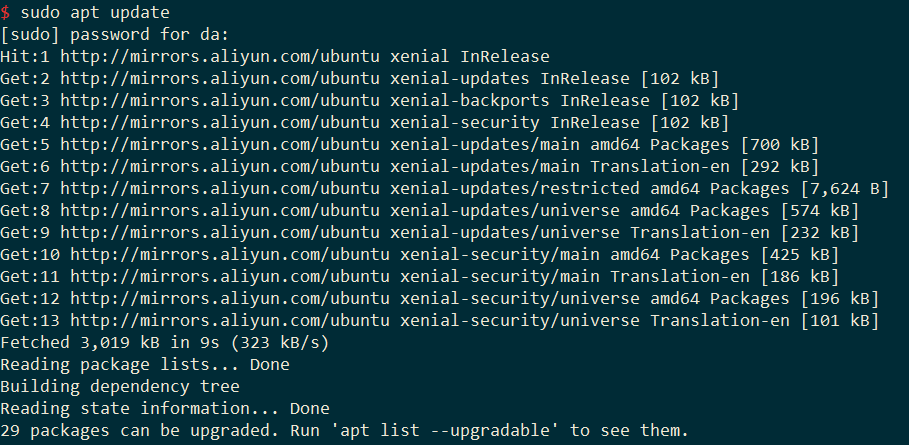The image size is (909, 445).
Task: Click the xenial-updates InRelease URL on Get:2
Action: [220, 79]
